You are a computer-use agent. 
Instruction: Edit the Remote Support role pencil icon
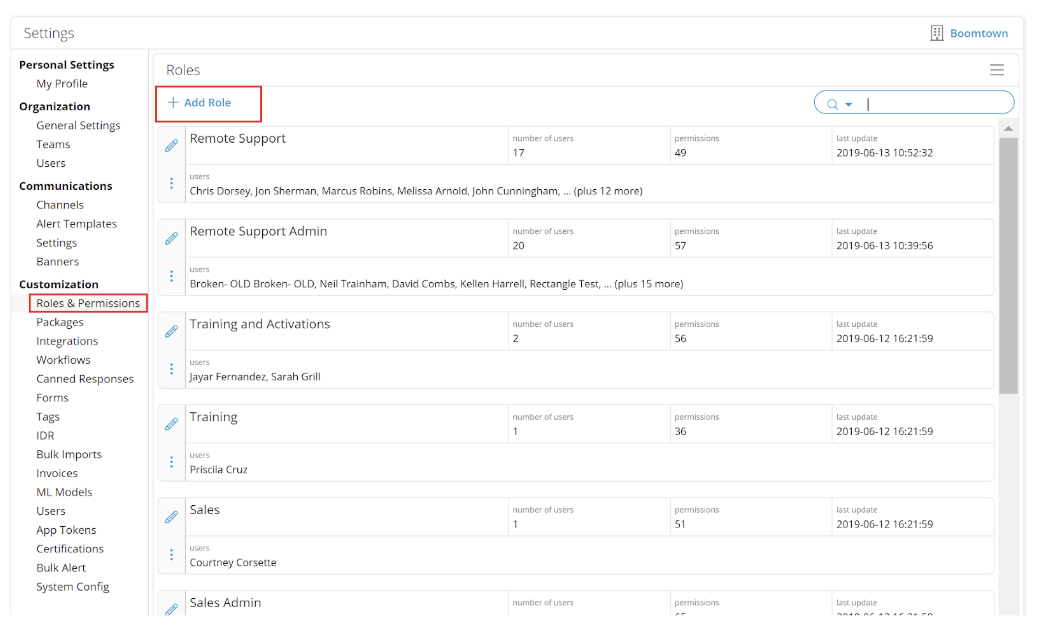(171, 146)
